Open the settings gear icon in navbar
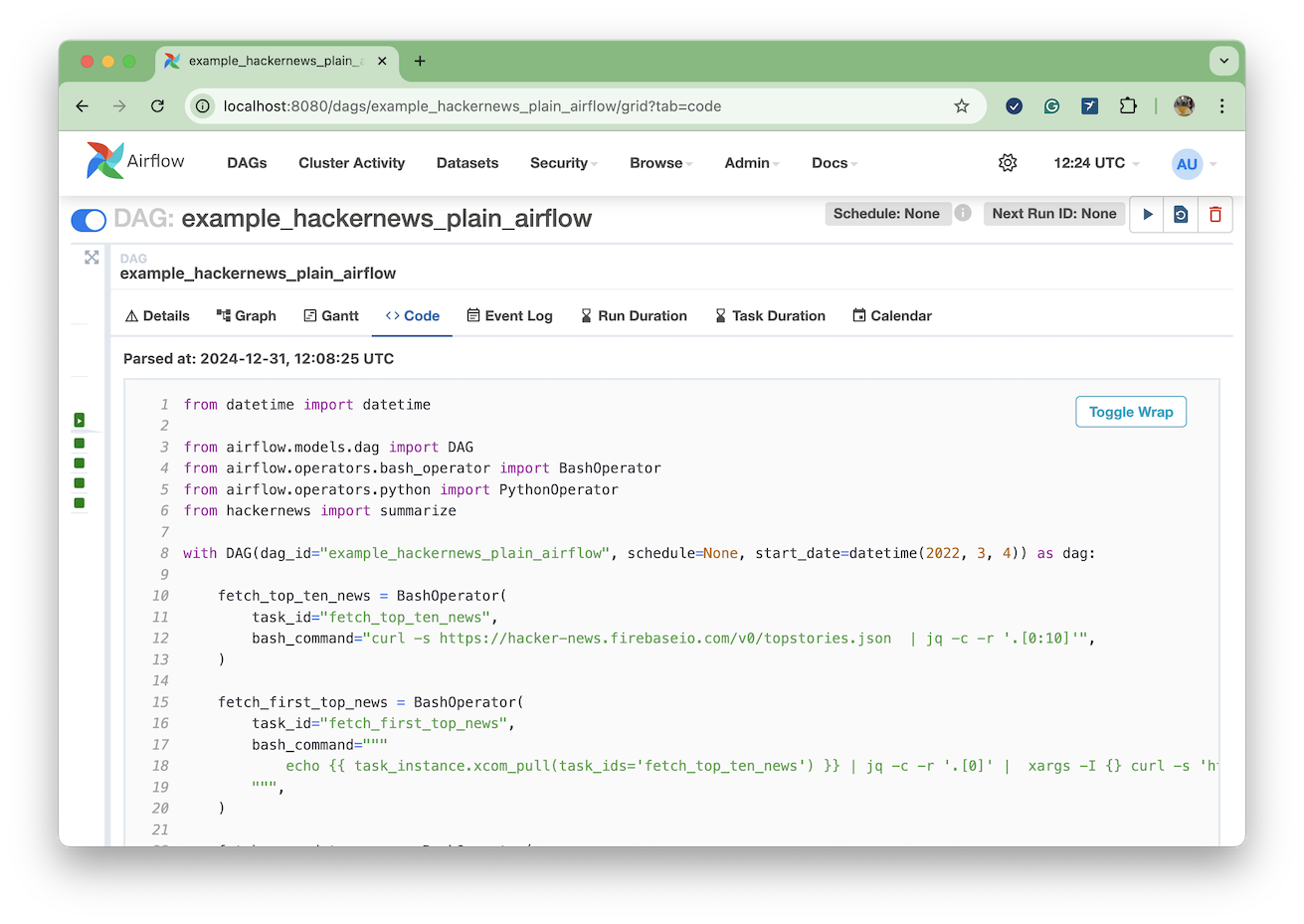 click(1008, 163)
